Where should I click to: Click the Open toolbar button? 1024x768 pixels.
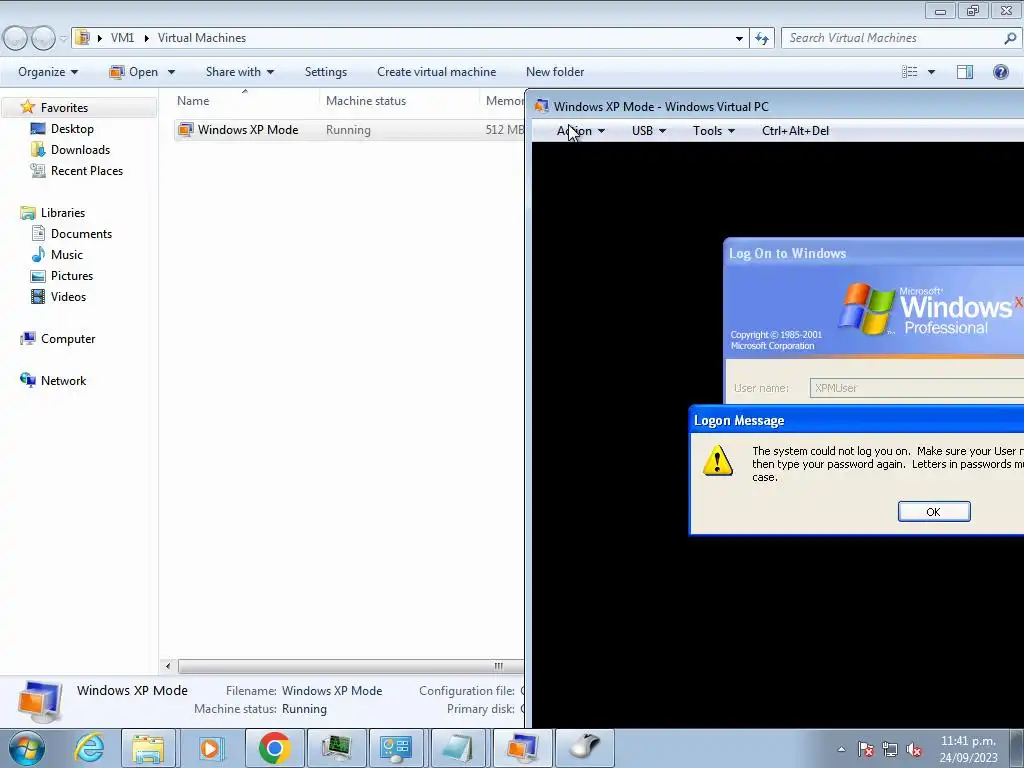tap(135, 72)
